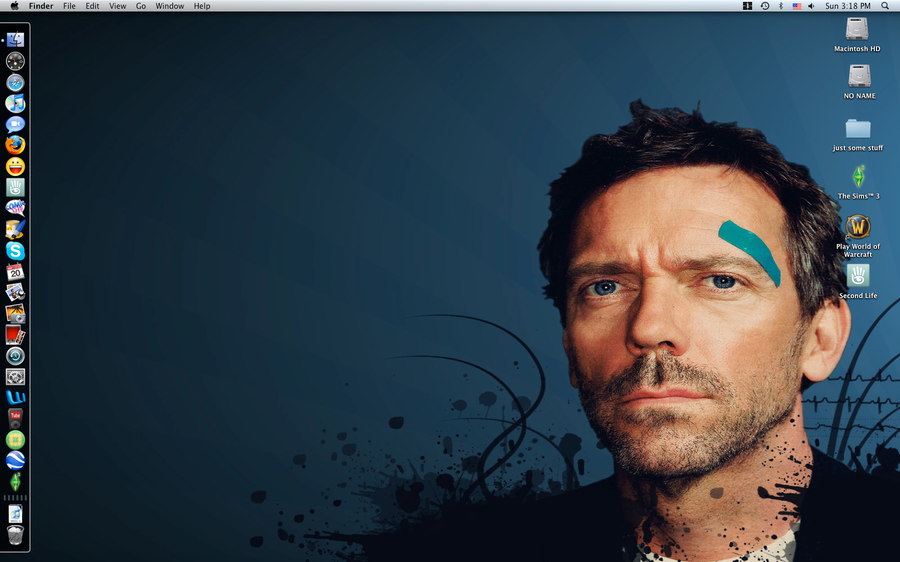Open the File menu
The height and width of the screenshot is (562, 900).
(69, 6)
